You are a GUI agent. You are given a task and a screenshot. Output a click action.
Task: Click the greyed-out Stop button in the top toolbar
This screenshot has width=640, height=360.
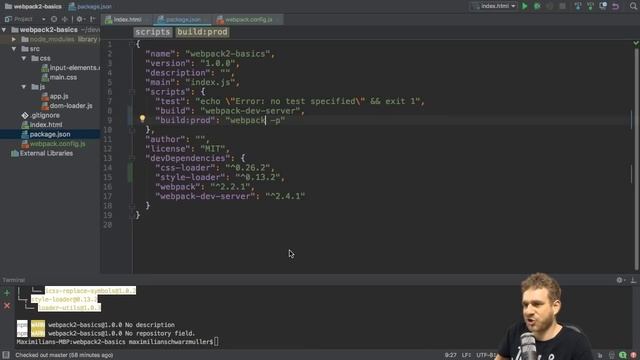click(562, 6)
